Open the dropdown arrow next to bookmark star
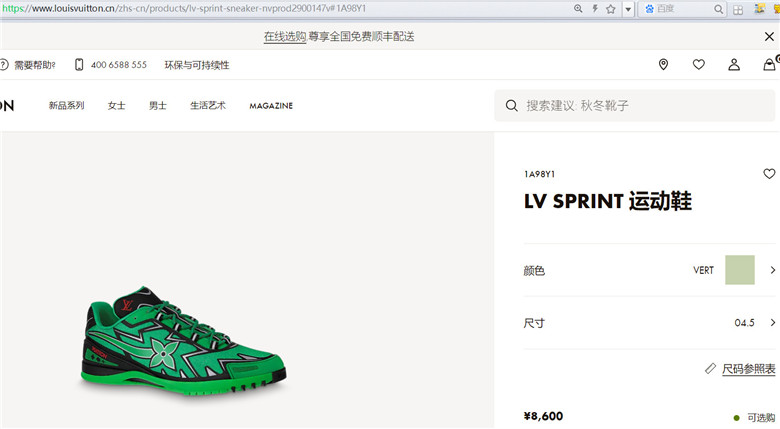The image size is (780, 429). (628, 9)
